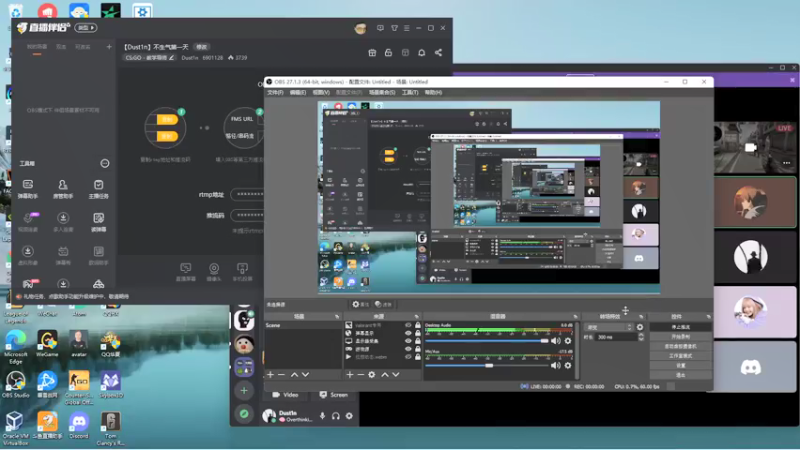Mute the Desktop Audio speaker icon in OBS
The width and height of the screenshot is (800, 450).
556,341
